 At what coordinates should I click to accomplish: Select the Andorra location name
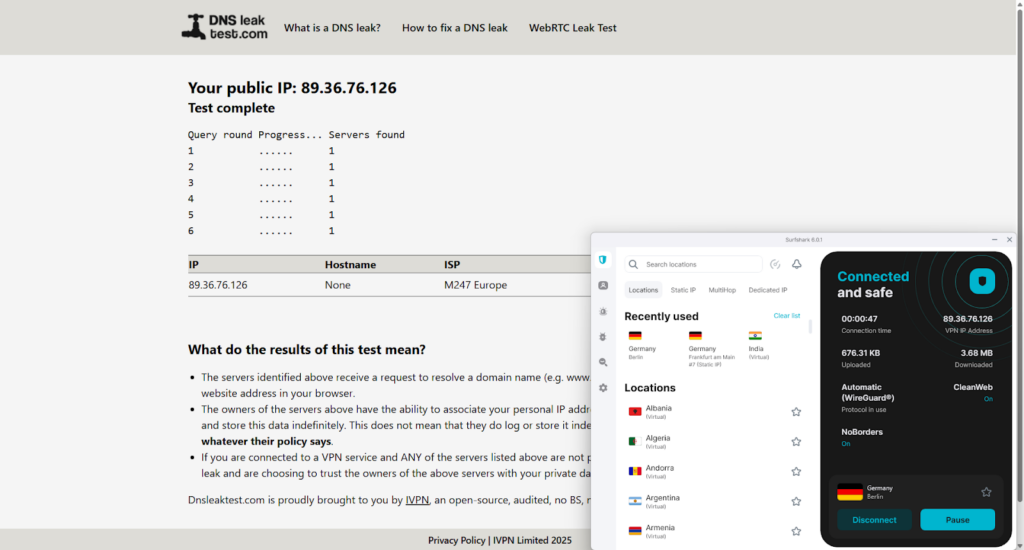[x=660, y=468]
